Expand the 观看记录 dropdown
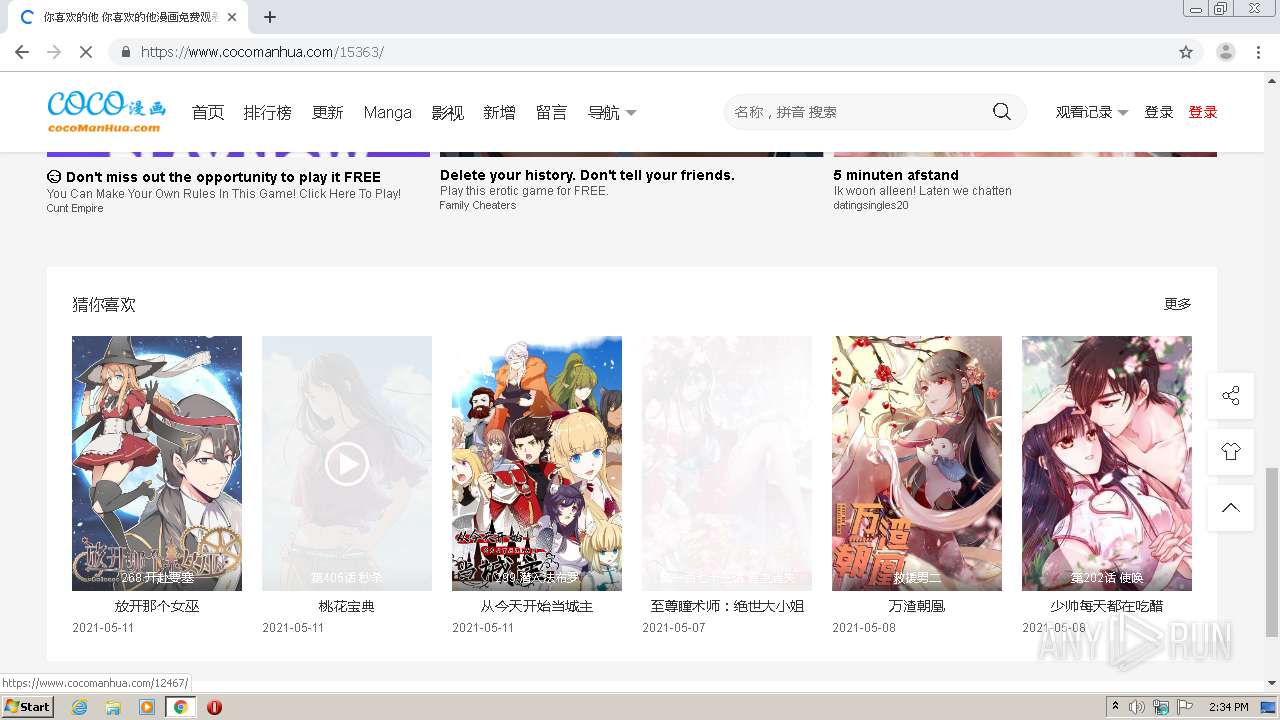This screenshot has height=720, width=1280. click(x=1092, y=112)
